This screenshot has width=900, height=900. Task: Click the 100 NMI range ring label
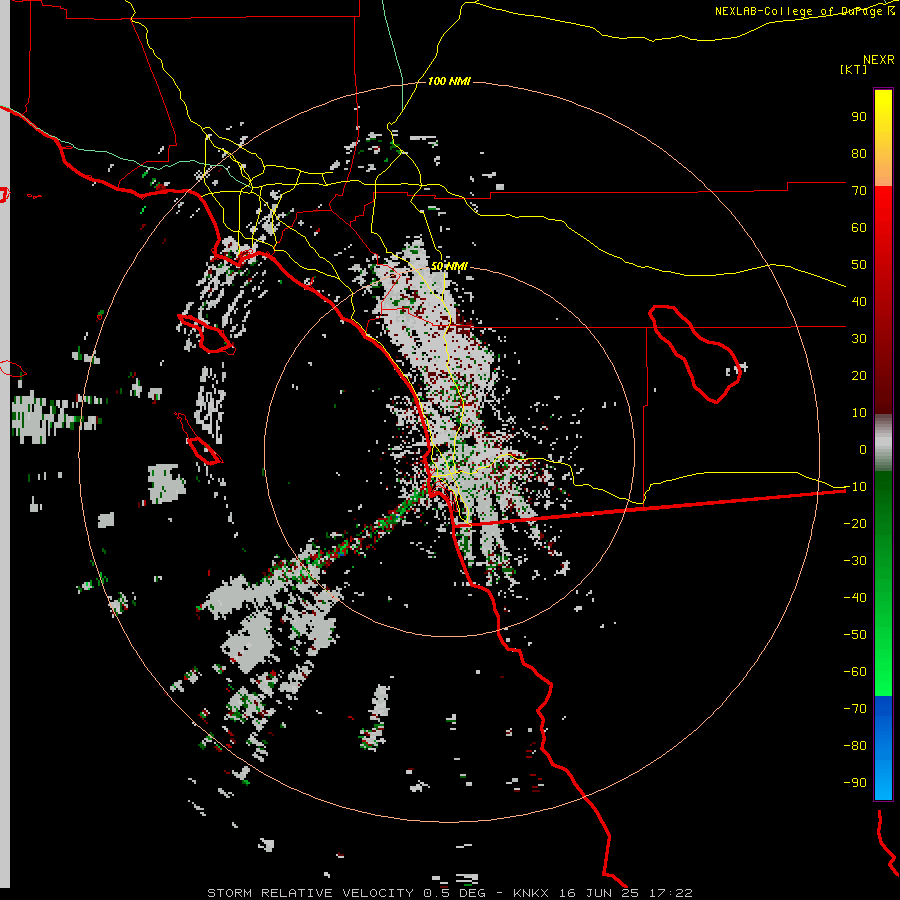pyautogui.click(x=449, y=82)
